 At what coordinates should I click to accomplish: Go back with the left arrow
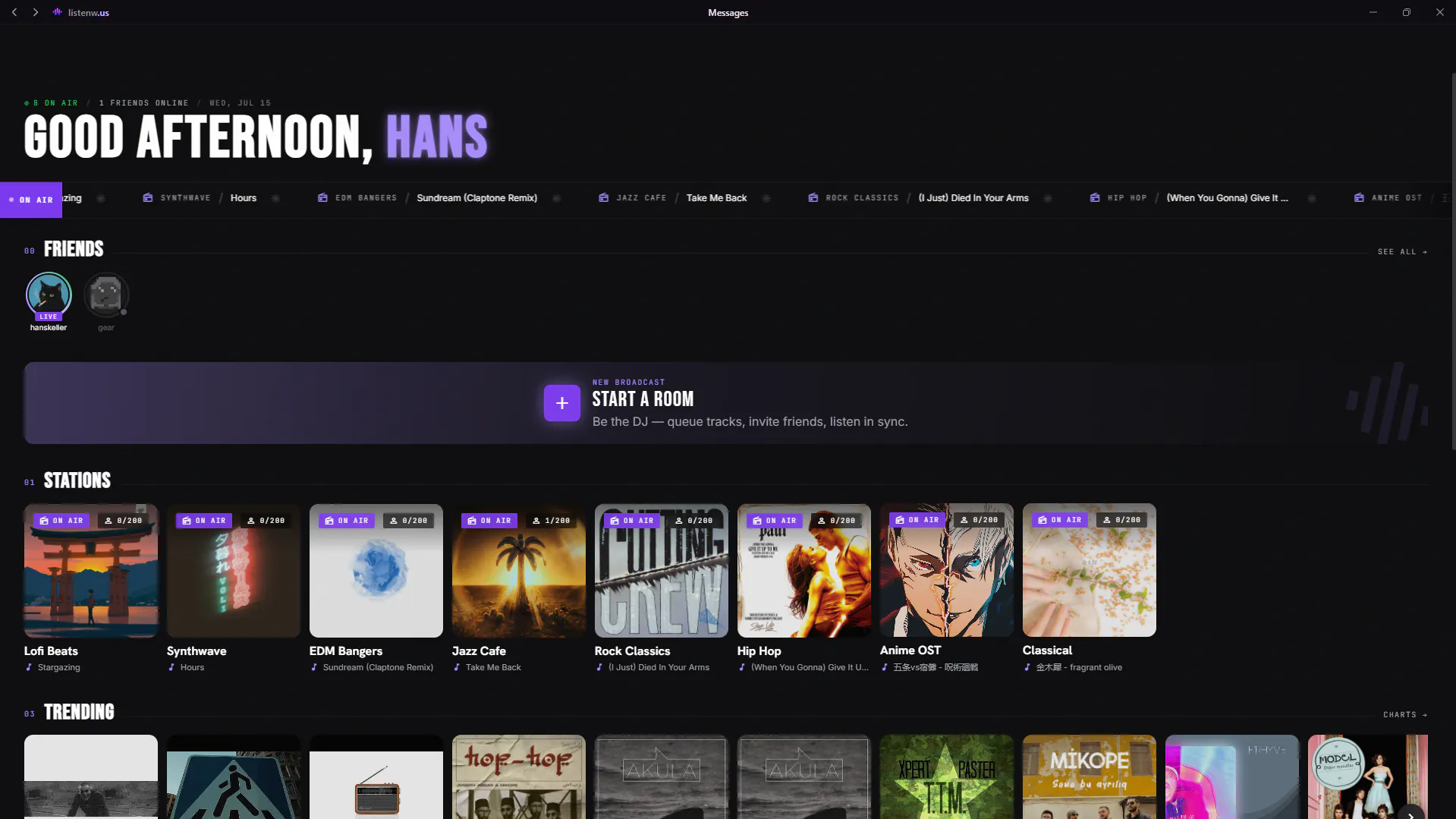tap(14, 12)
